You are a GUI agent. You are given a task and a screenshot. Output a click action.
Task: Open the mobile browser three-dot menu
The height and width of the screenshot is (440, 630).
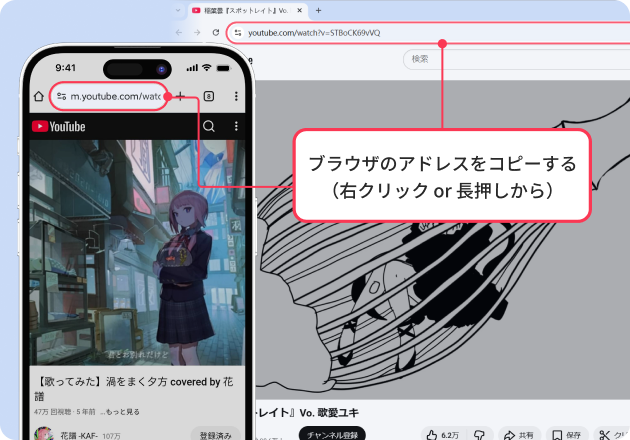tap(236, 96)
